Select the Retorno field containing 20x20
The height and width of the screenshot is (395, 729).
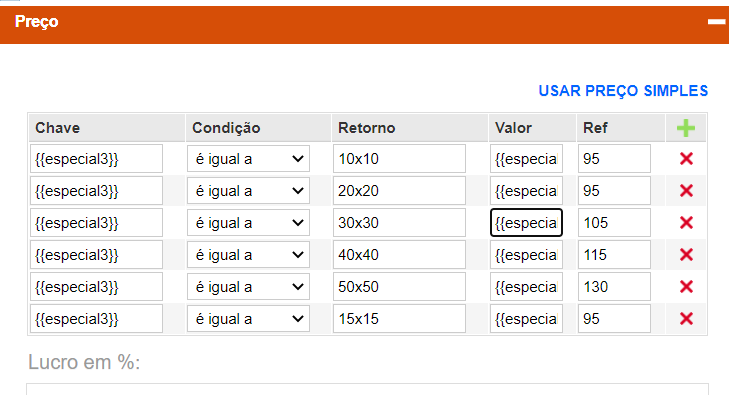(399, 191)
